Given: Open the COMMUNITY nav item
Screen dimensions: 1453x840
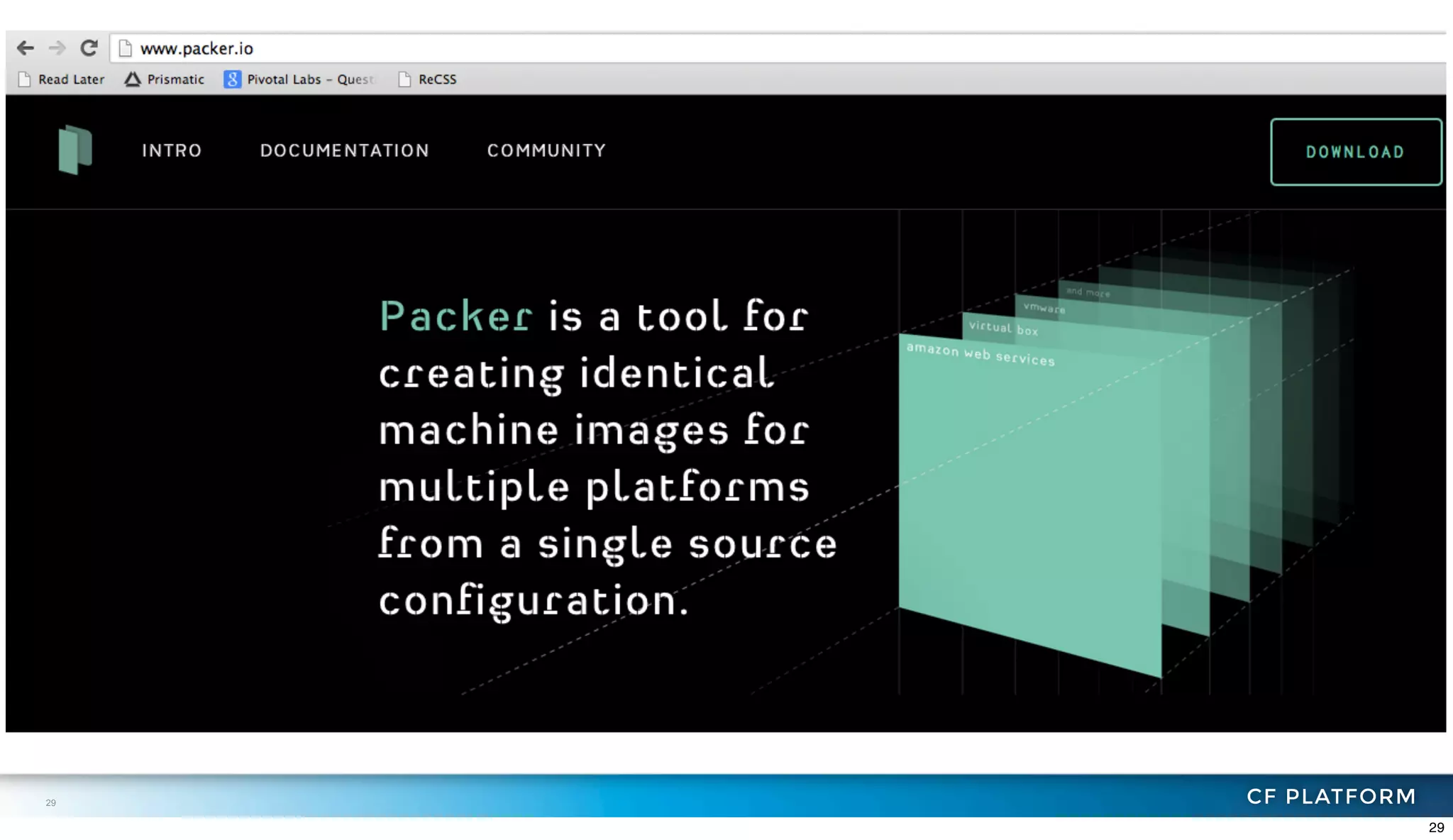Looking at the screenshot, I should [546, 150].
